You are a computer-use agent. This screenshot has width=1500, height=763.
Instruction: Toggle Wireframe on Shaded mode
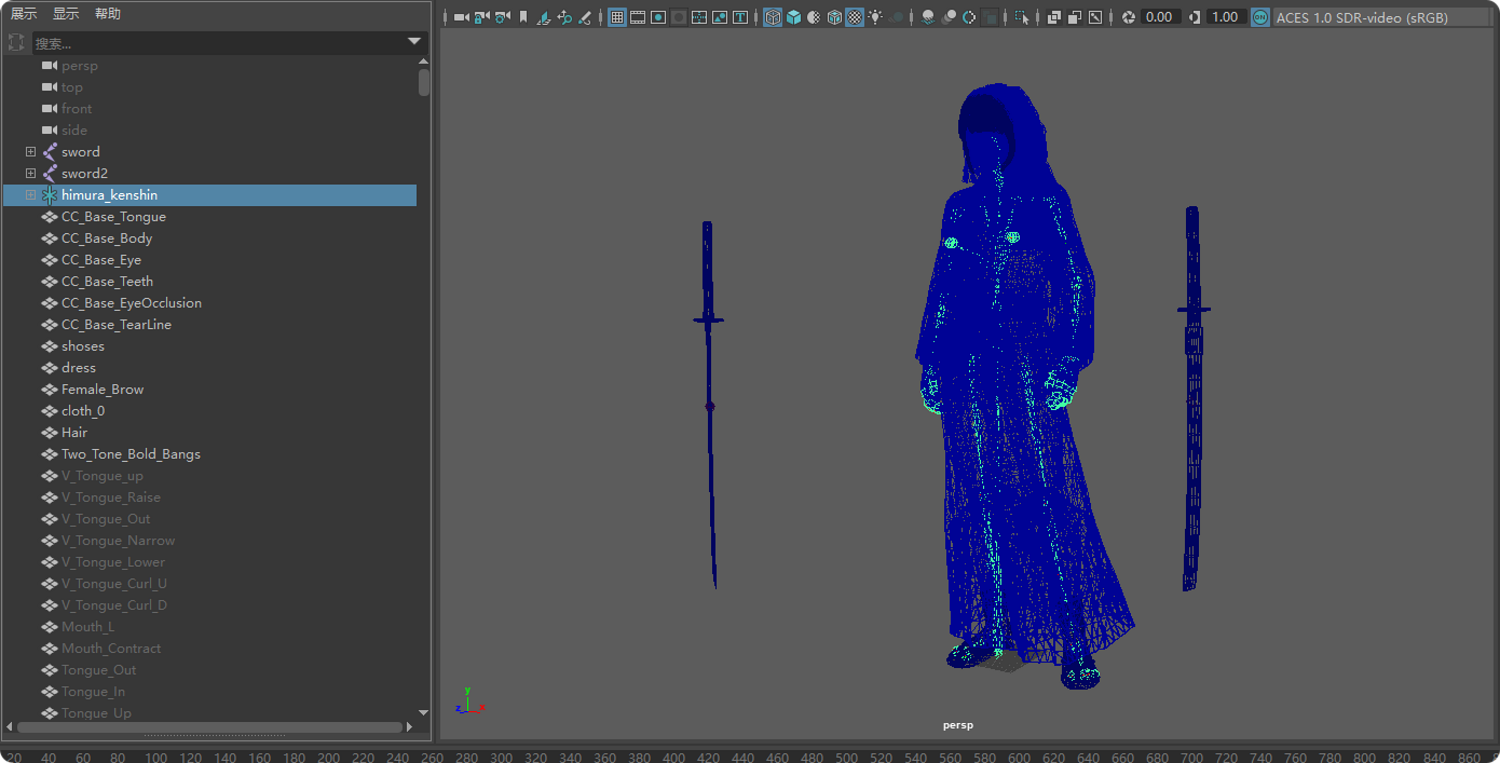click(834, 17)
